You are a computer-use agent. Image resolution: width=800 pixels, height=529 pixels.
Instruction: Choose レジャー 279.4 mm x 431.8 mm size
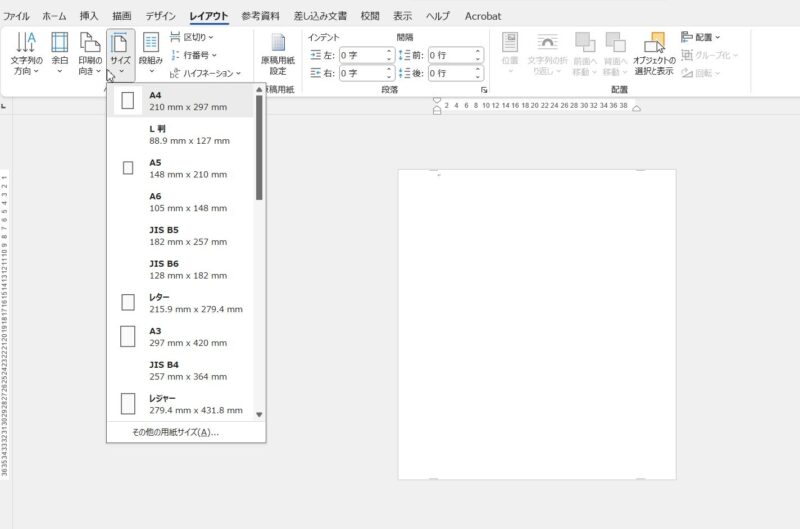(181, 404)
